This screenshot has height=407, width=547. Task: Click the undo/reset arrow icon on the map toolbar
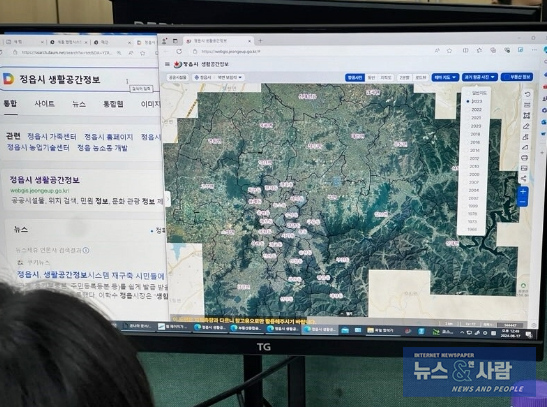coord(527,95)
